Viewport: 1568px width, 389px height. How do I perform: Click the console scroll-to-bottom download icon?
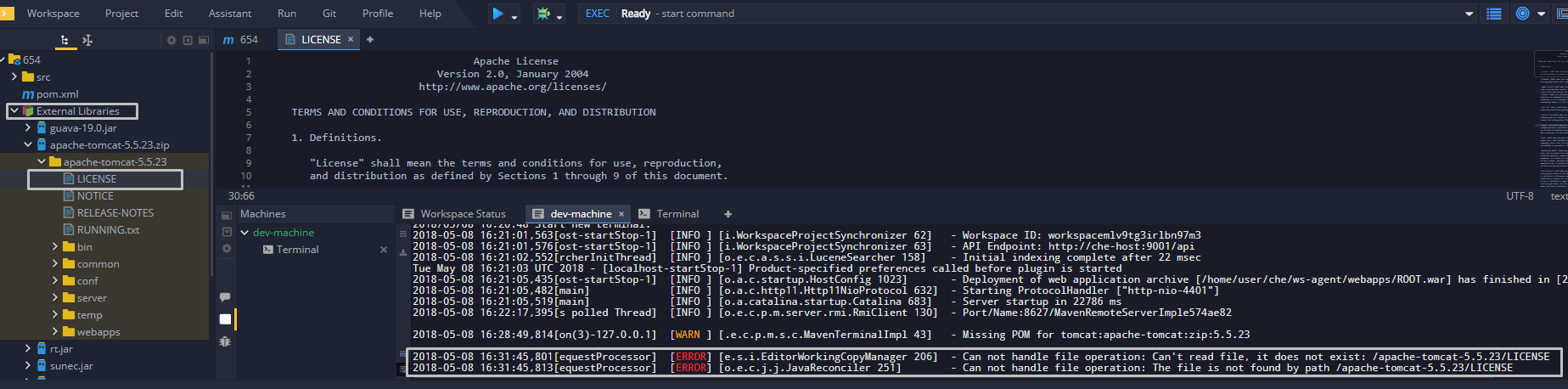pos(402,252)
